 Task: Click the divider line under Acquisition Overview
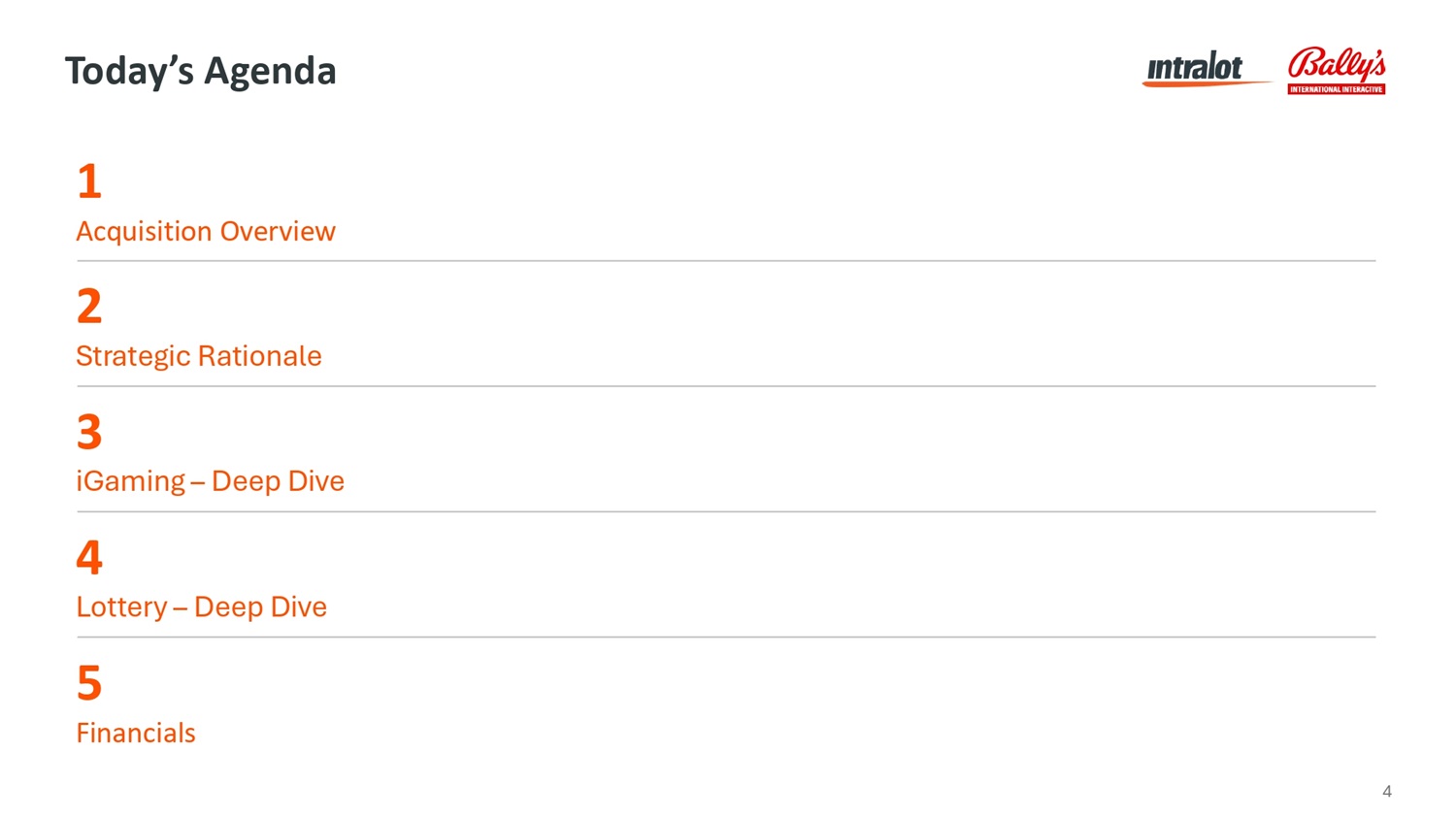[x=726, y=261]
